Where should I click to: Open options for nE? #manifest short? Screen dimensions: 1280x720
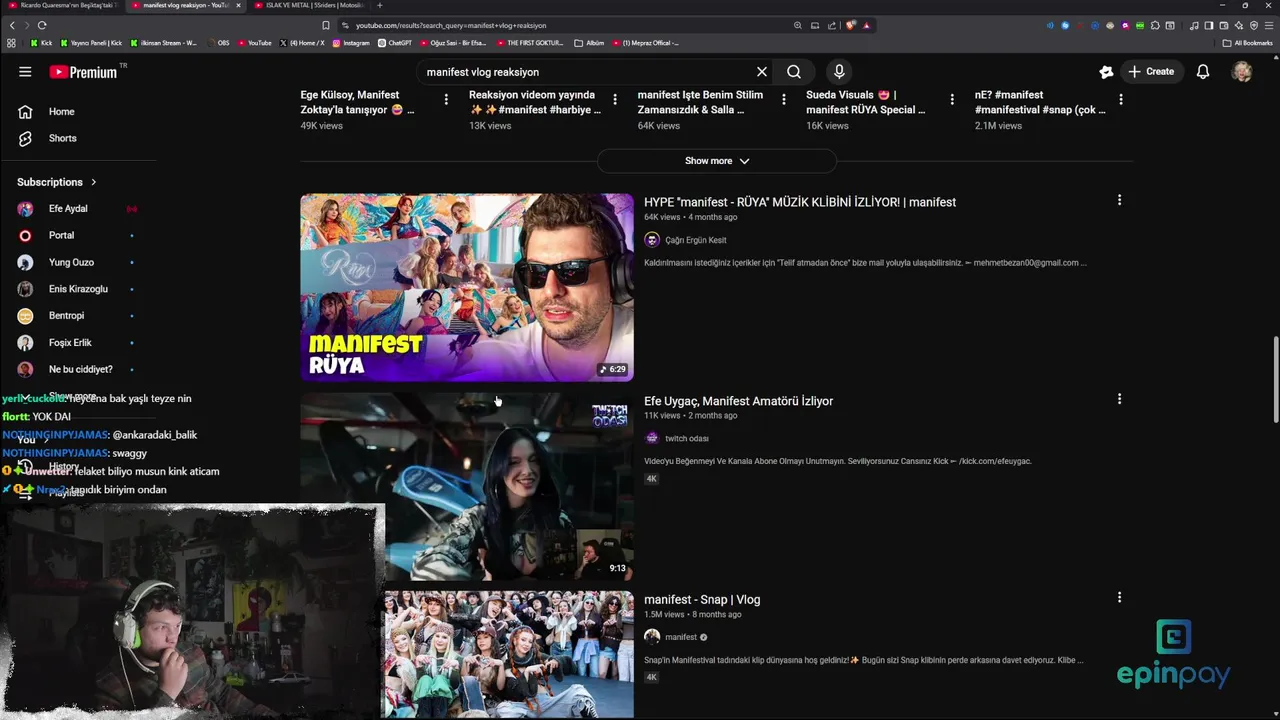(x=1121, y=99)
